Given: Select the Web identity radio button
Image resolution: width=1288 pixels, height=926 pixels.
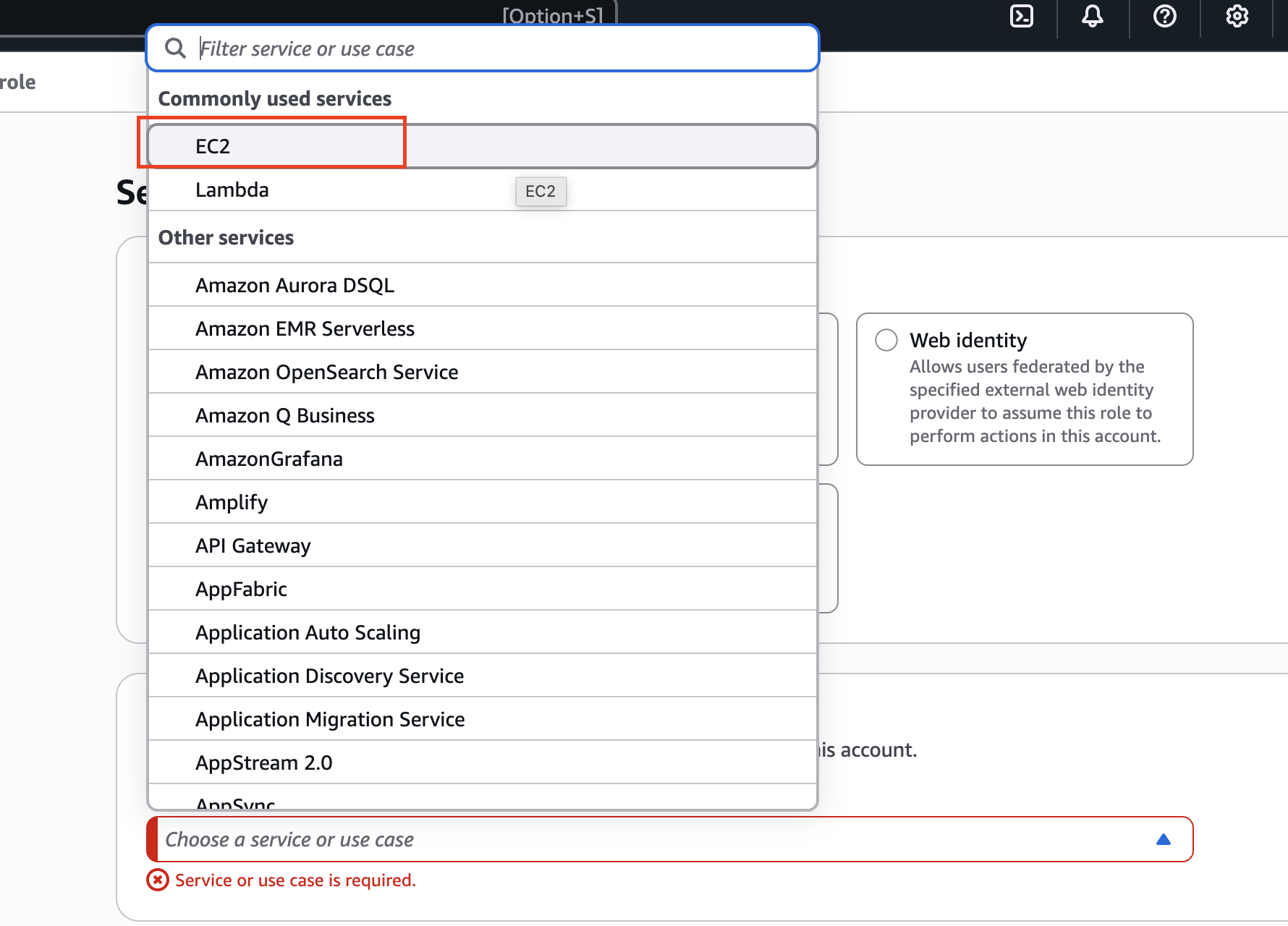Looking at the screenshot, I should pos(886,340).
